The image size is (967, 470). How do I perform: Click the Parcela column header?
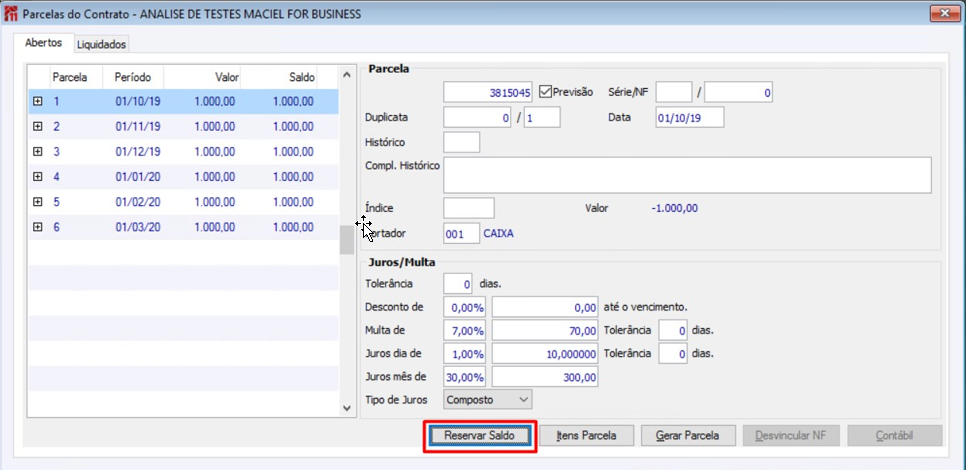click(x=76, y=78)
